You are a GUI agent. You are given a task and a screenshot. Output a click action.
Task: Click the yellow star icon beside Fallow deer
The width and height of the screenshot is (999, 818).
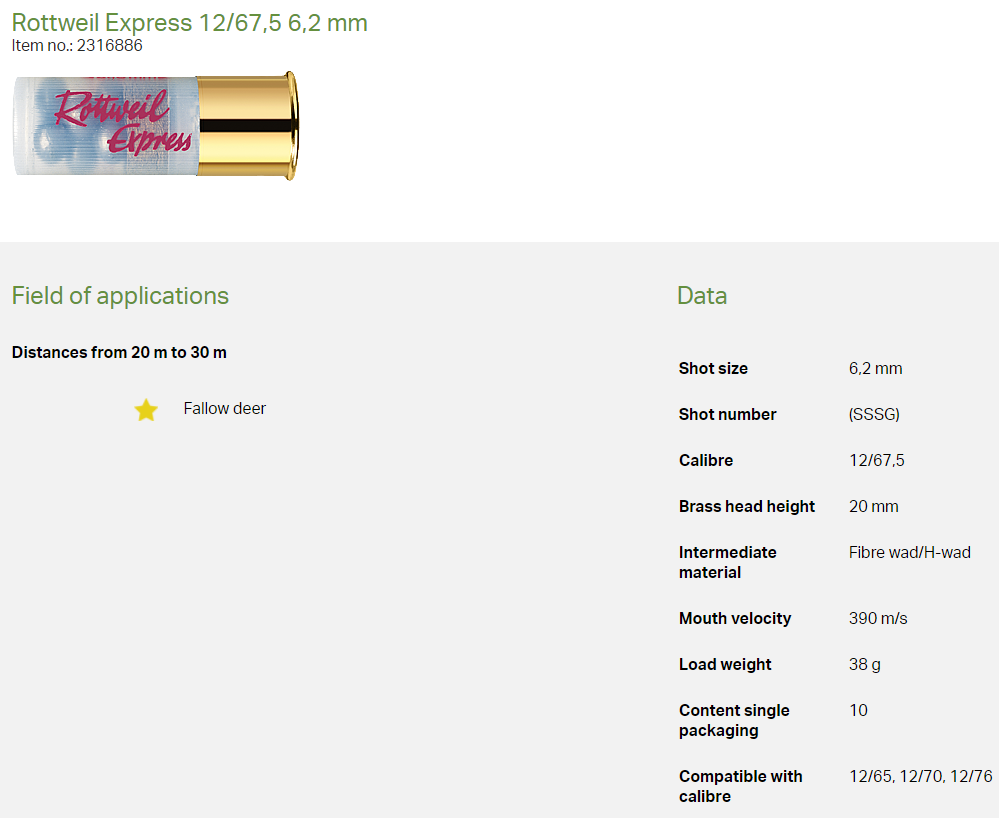point(146,410)
